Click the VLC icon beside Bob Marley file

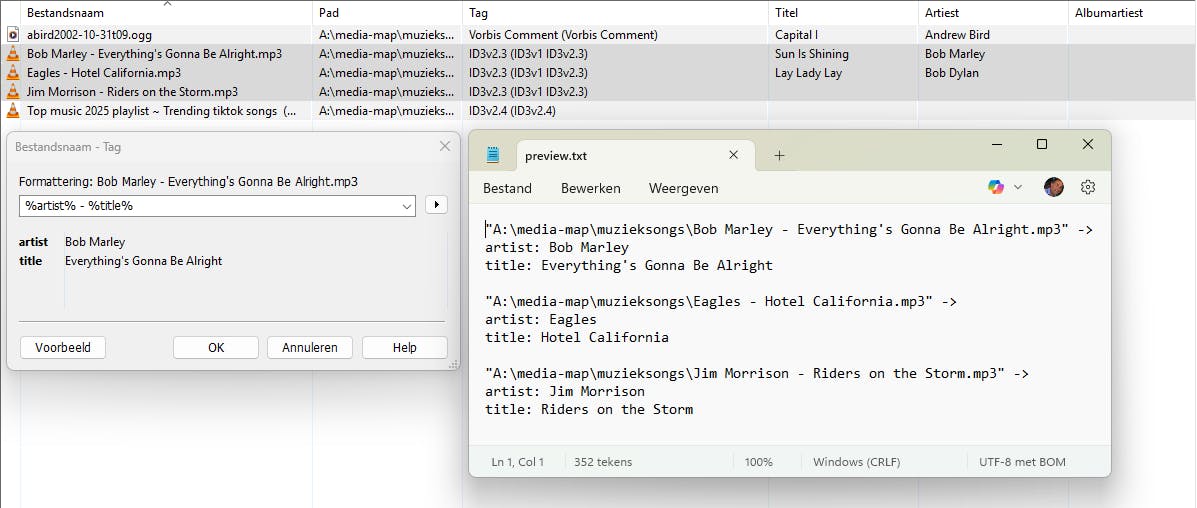point(13,54)
